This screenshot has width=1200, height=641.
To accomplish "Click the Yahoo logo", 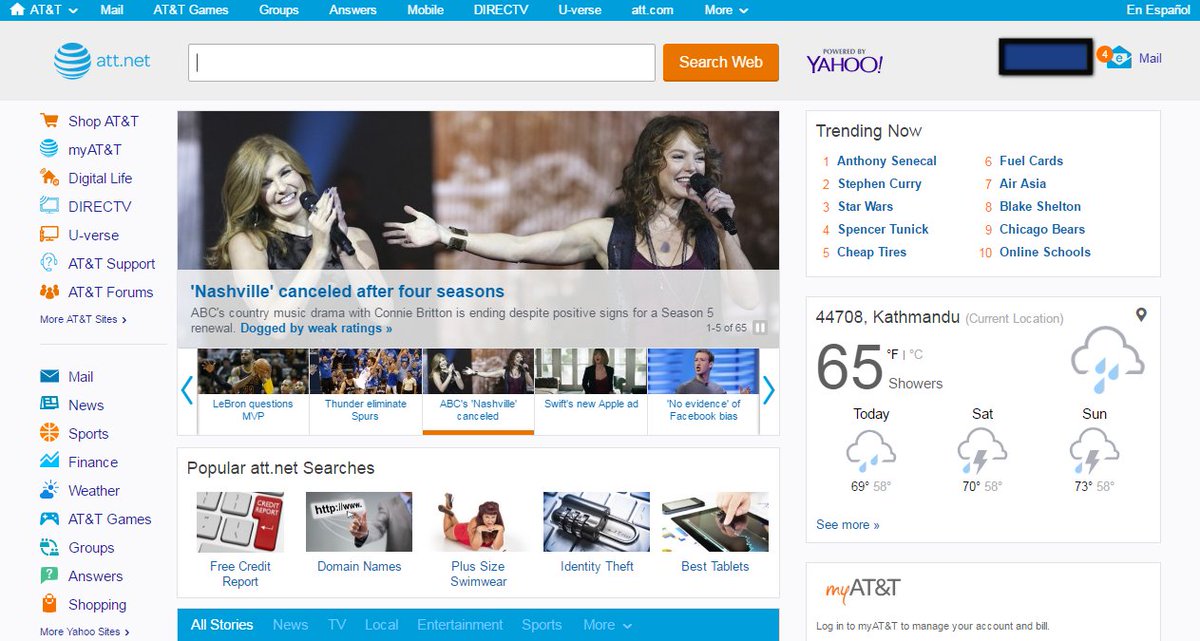I will click(845, 62).
